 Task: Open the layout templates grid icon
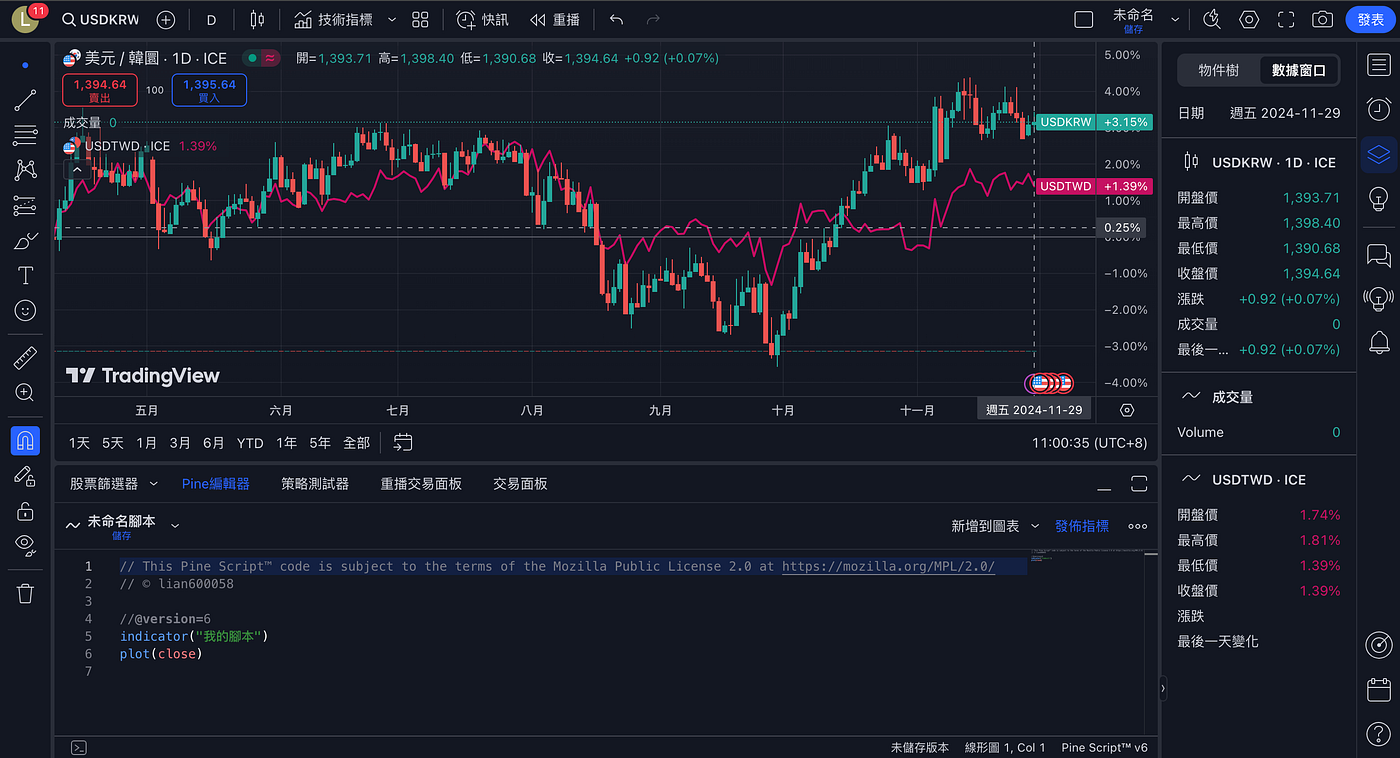point(420,19)
